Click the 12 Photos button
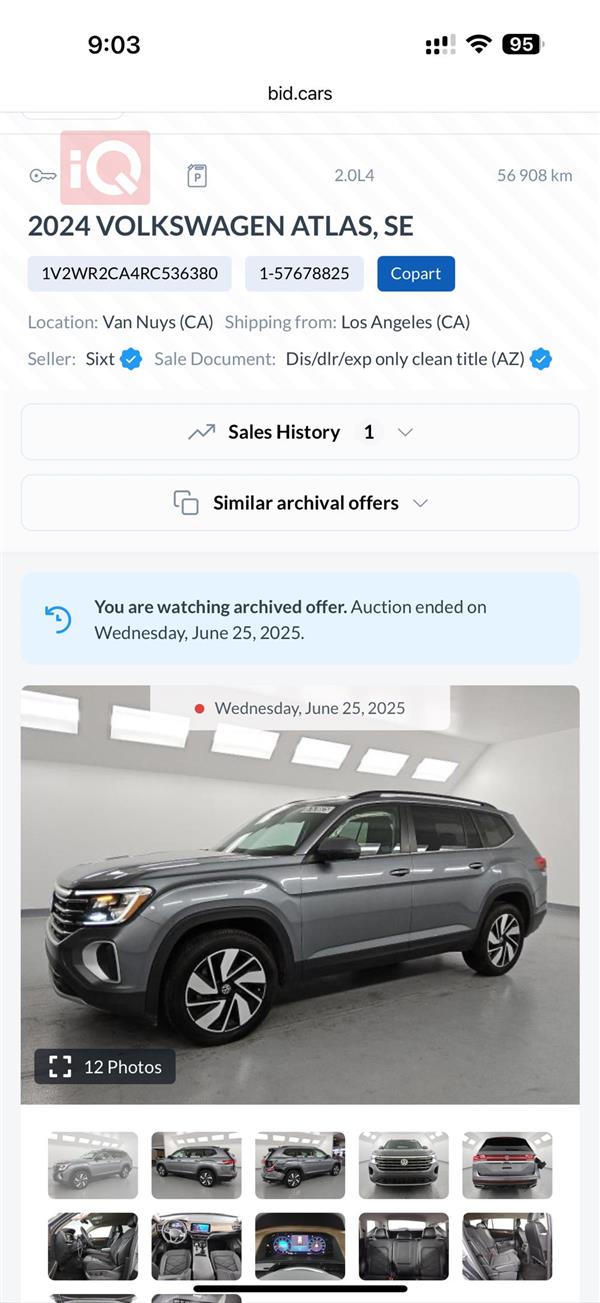The height and width of the screenshot is (1303, 600). 104,1066
